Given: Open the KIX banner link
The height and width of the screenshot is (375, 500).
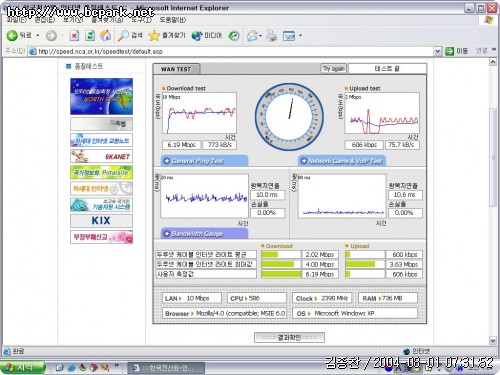Looking at the screenshot, I should point(101,221).
